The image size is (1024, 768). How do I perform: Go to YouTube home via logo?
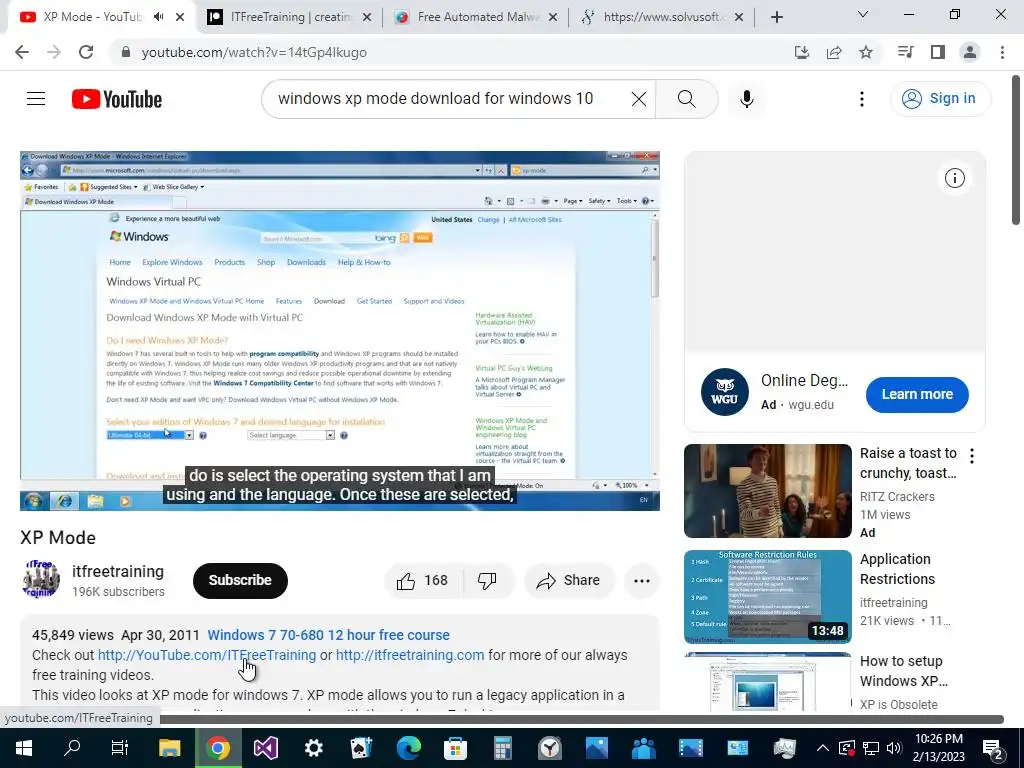(117, 99)
